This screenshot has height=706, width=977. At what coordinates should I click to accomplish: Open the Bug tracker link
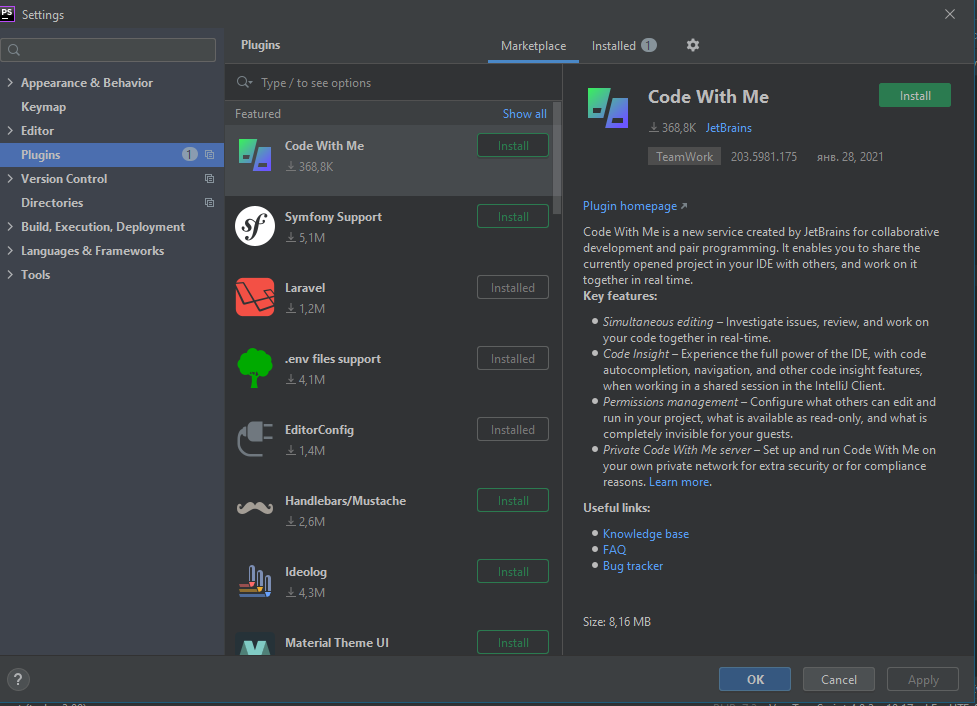tap(632, 566)
